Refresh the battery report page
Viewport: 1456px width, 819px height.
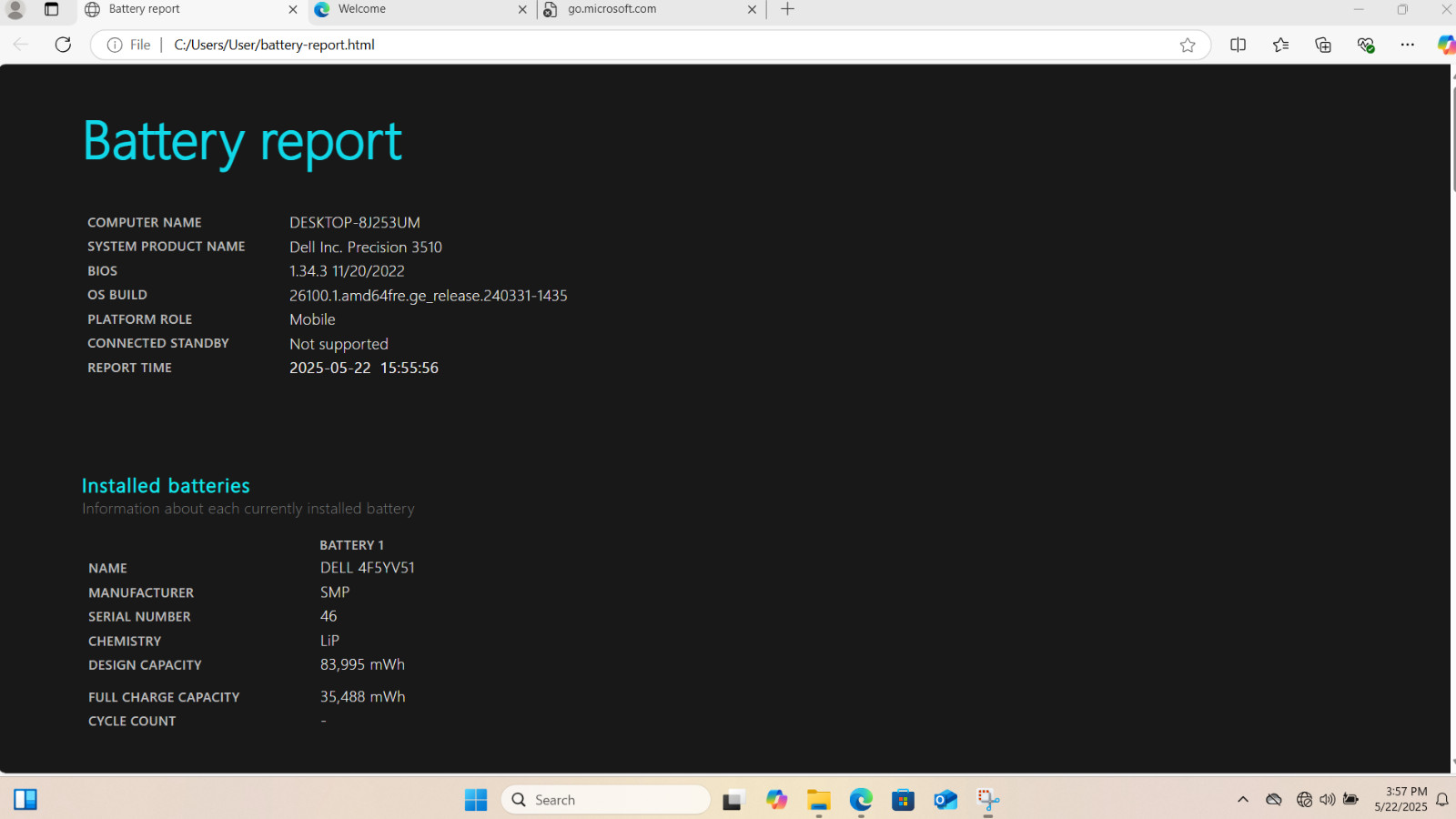pyautogui.click(x=63, y=45)
